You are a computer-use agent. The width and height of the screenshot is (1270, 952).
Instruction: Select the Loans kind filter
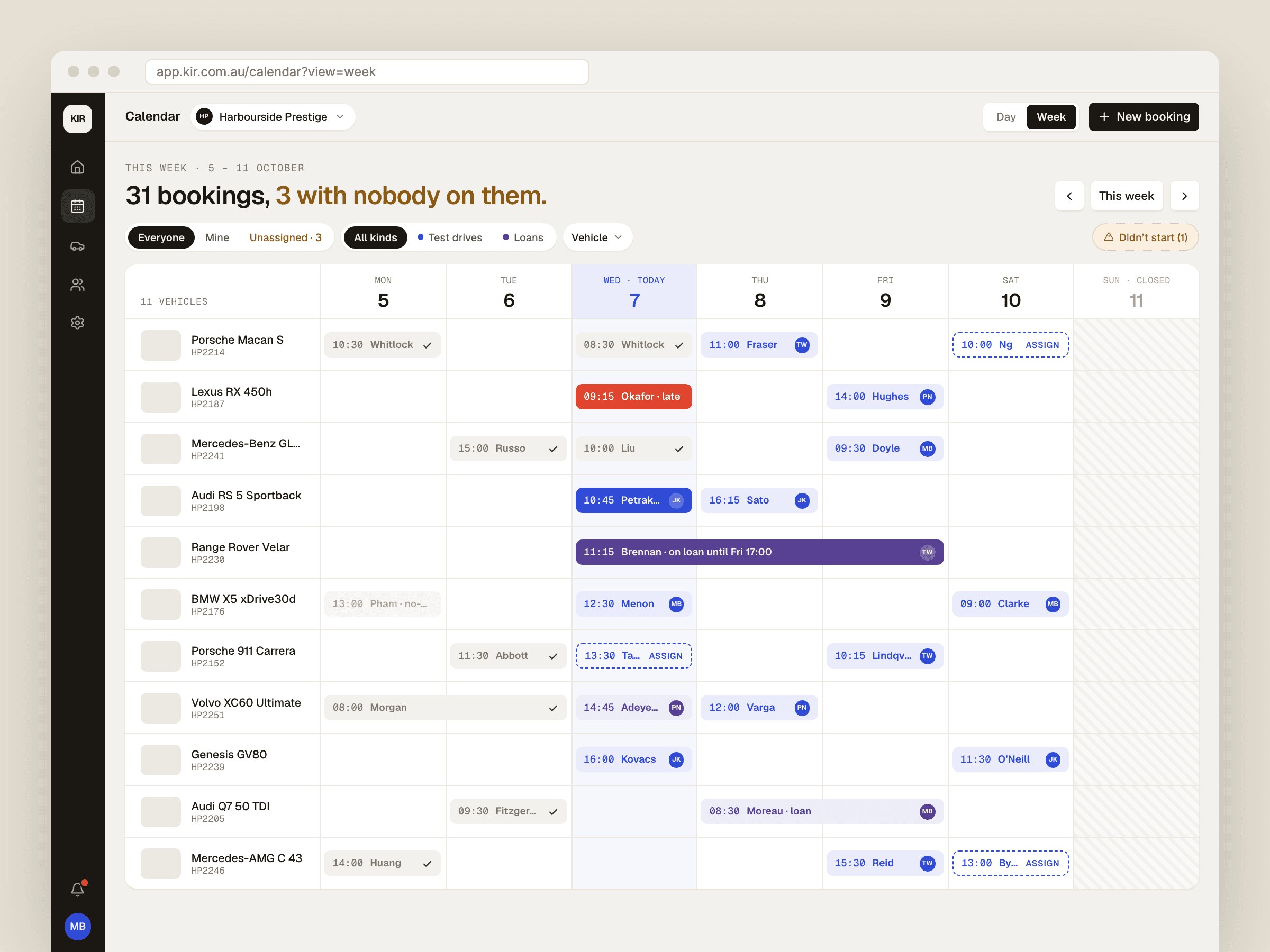pyautogui.click(x=523, y=237)
